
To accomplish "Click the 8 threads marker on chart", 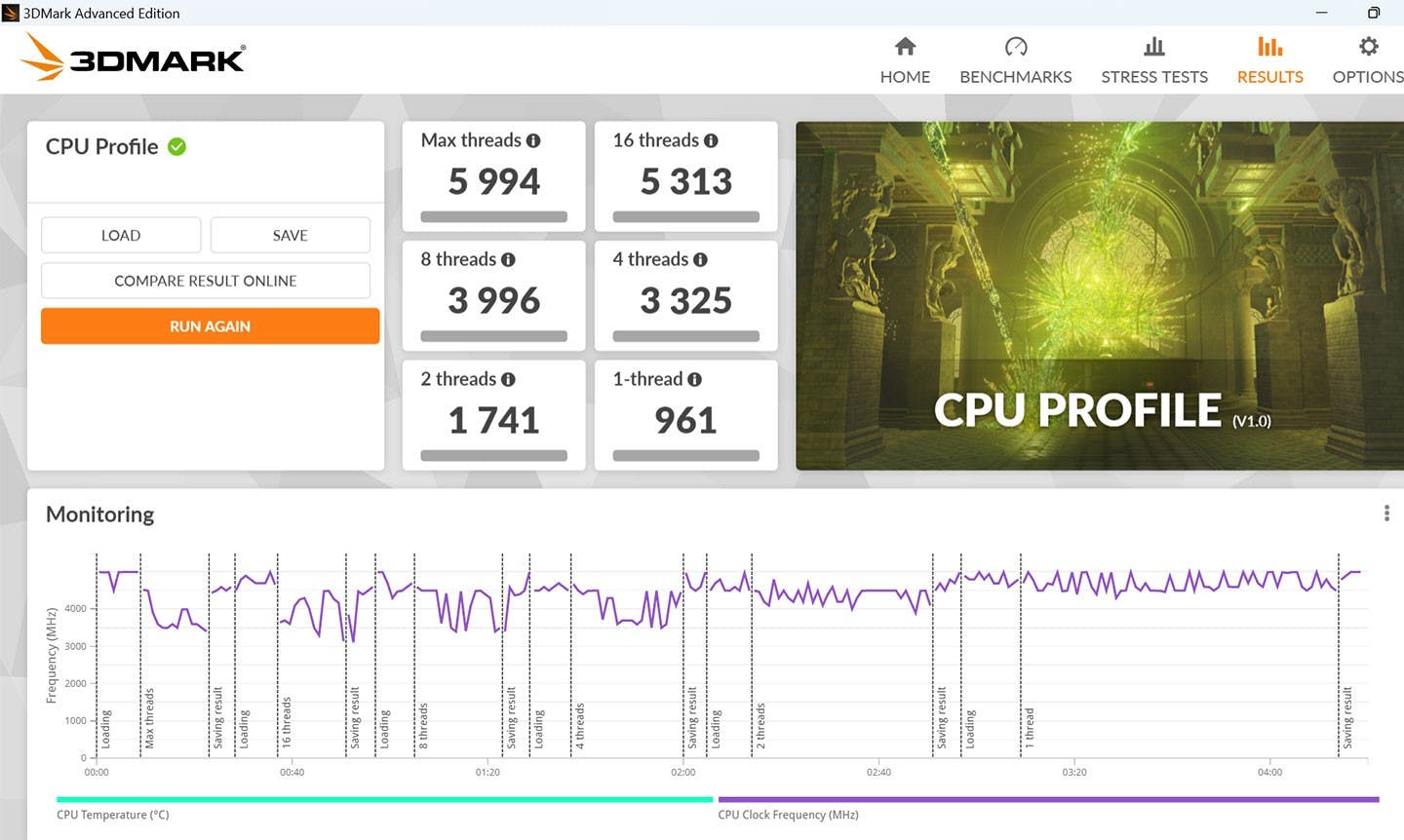I will point(423,725).
